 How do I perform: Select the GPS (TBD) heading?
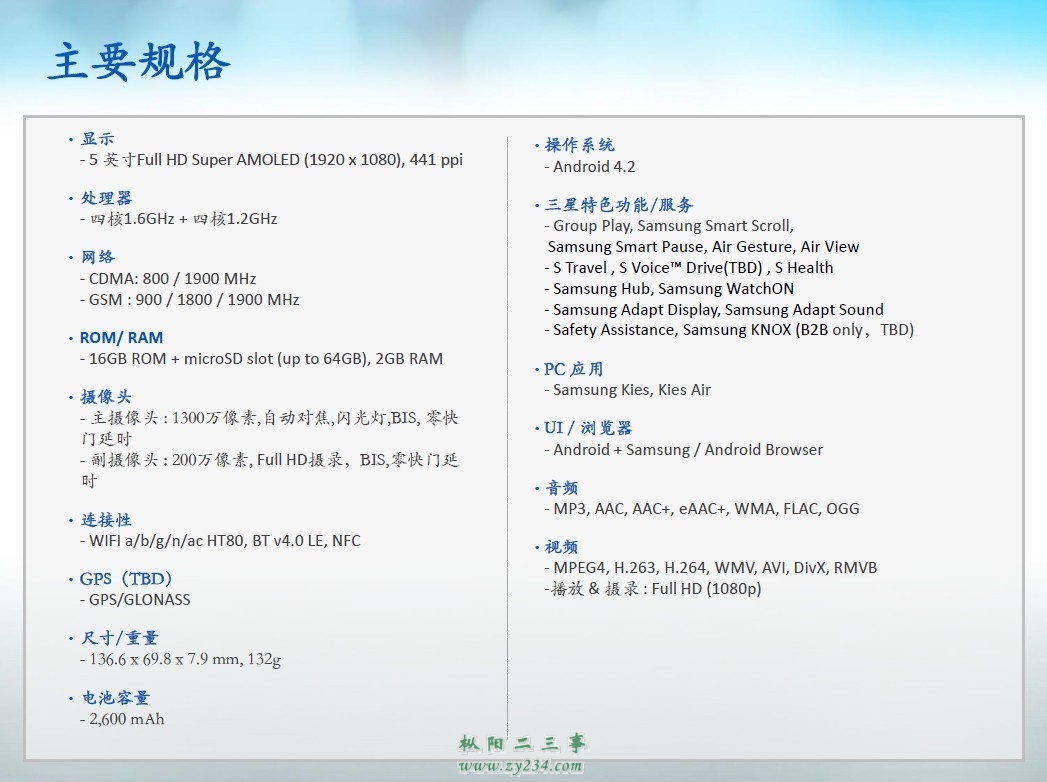(126, 579)
